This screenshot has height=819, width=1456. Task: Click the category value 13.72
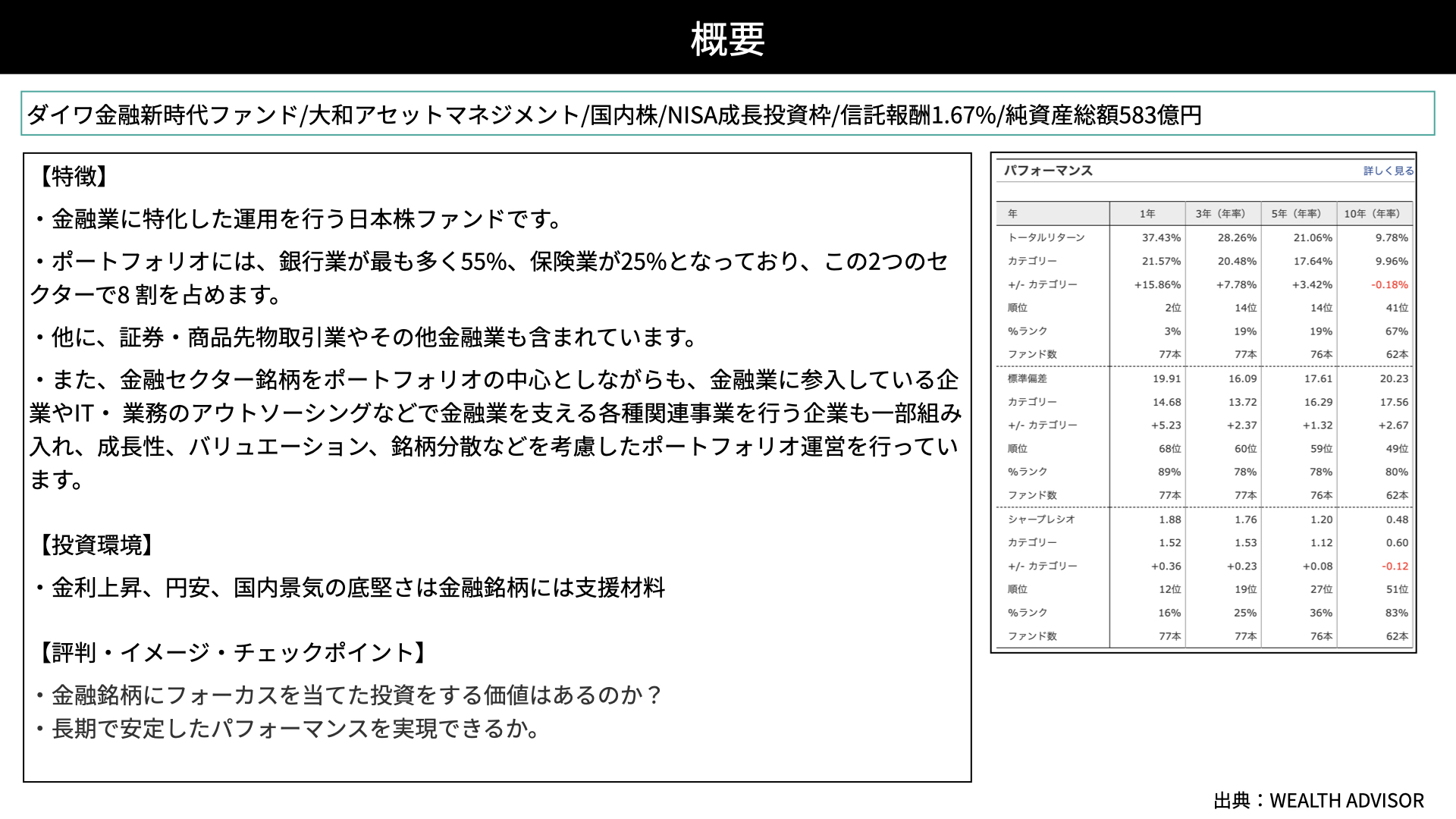[x=1242, y=402]
